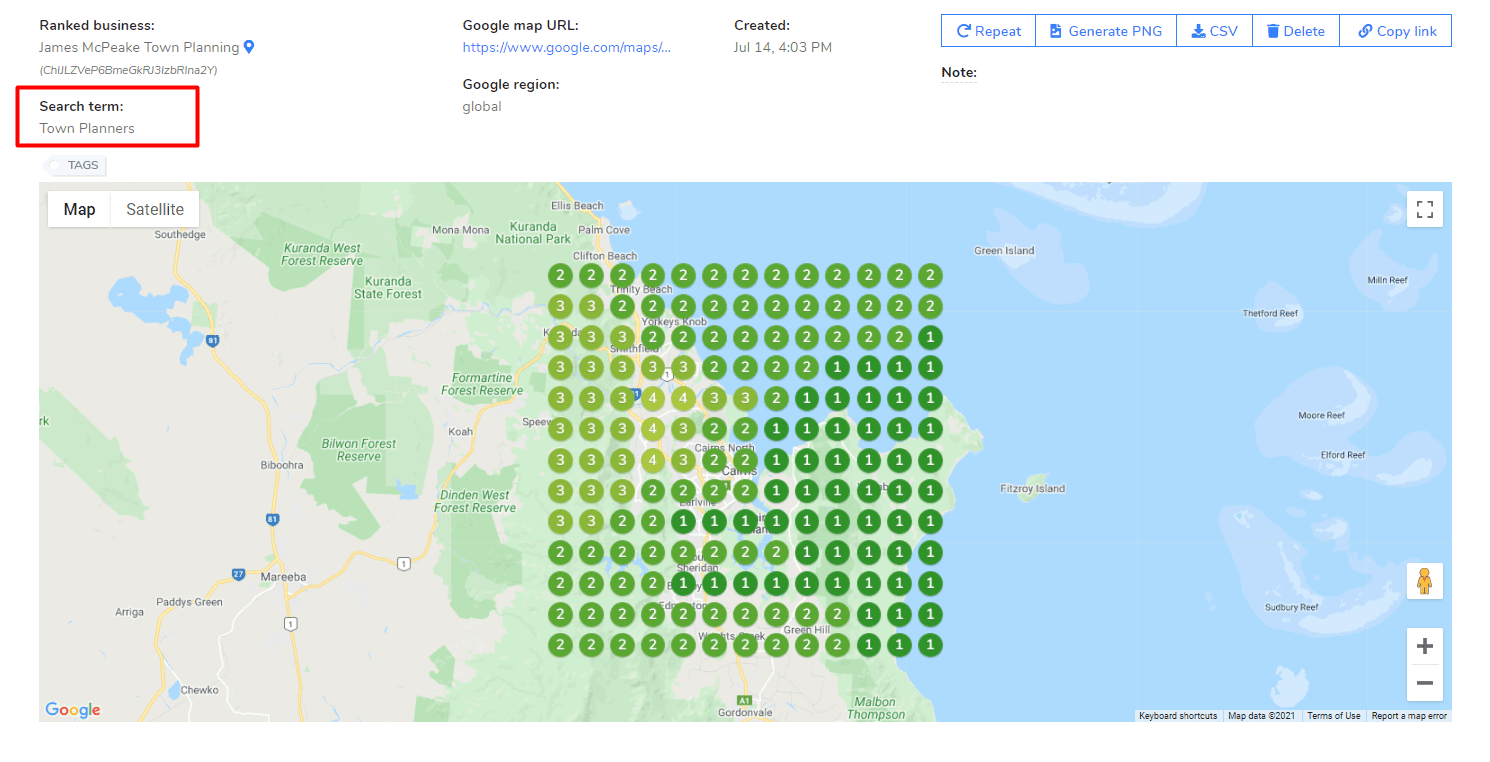Switch to Map view

[79, 209]
